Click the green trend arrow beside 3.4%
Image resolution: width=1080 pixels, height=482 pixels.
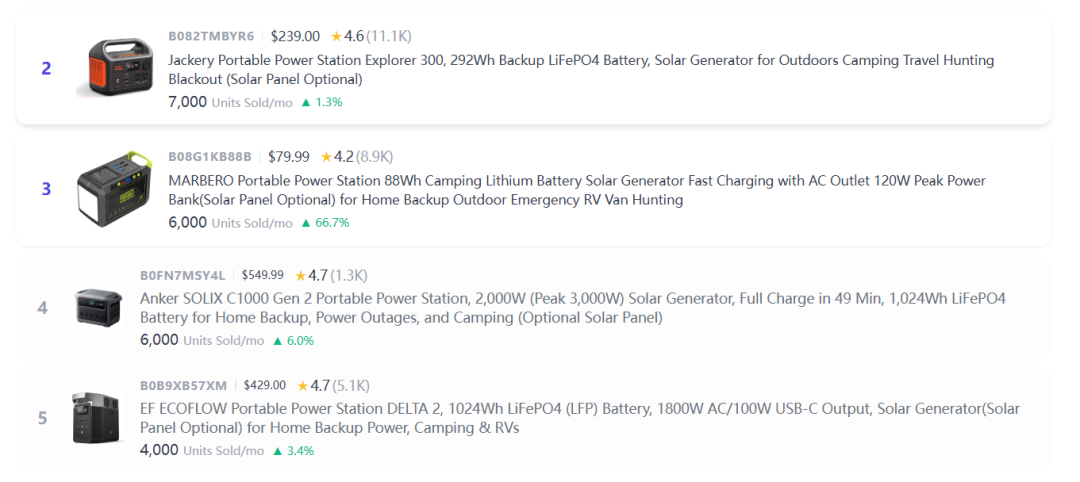coord(278,451)
